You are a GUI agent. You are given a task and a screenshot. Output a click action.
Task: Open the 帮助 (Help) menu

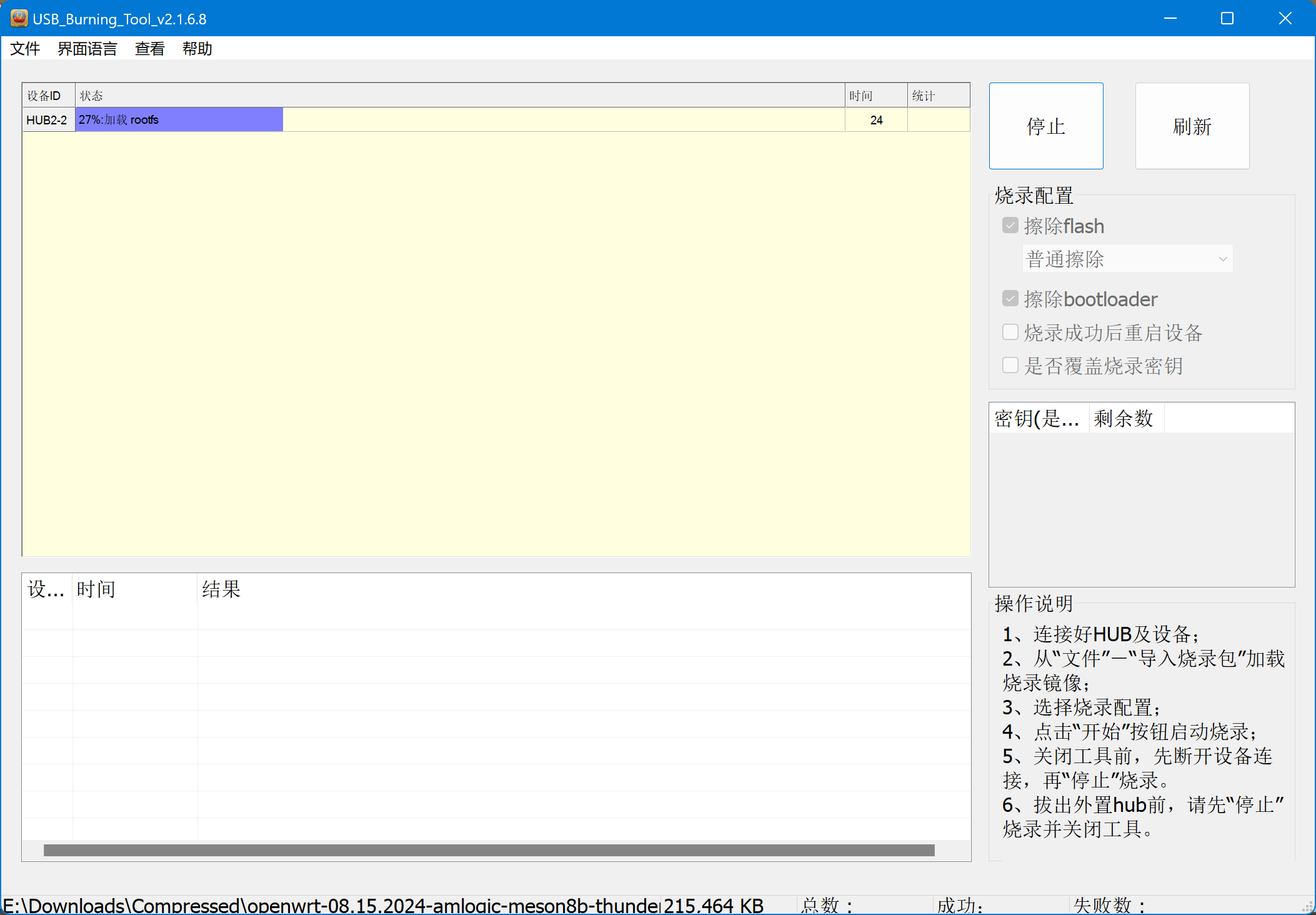coord(197,49)
